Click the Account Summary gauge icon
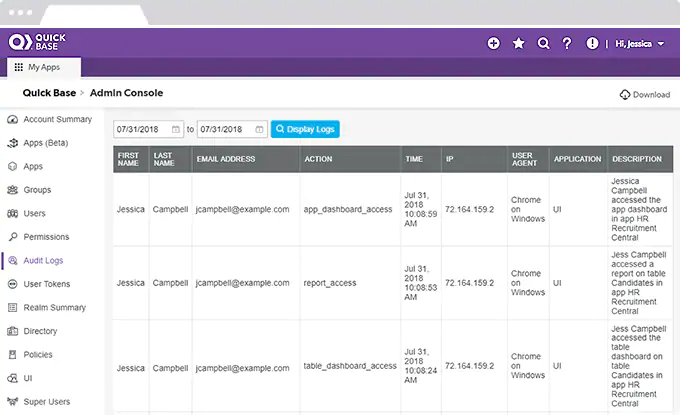The height and width of the screenshot is (415, 680). [x=13, y=119]
